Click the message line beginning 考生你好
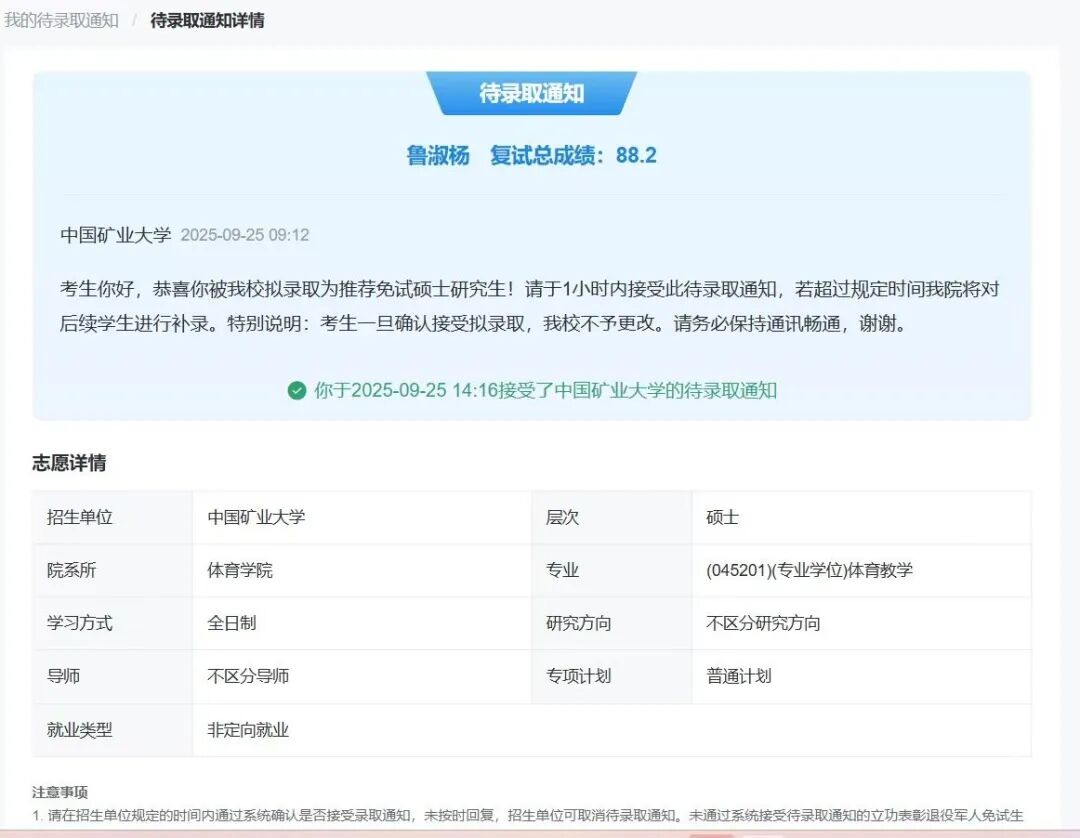 [530, 289]
